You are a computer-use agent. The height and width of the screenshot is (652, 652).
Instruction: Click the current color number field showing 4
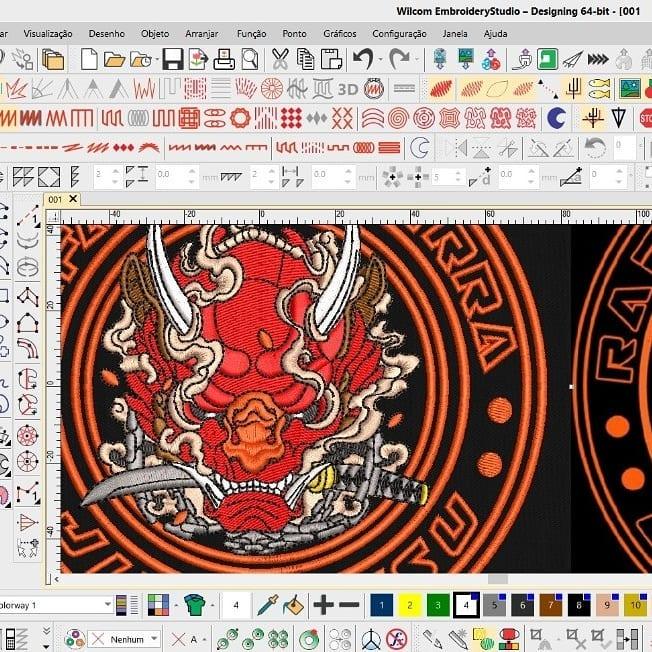tap(236, 605)
